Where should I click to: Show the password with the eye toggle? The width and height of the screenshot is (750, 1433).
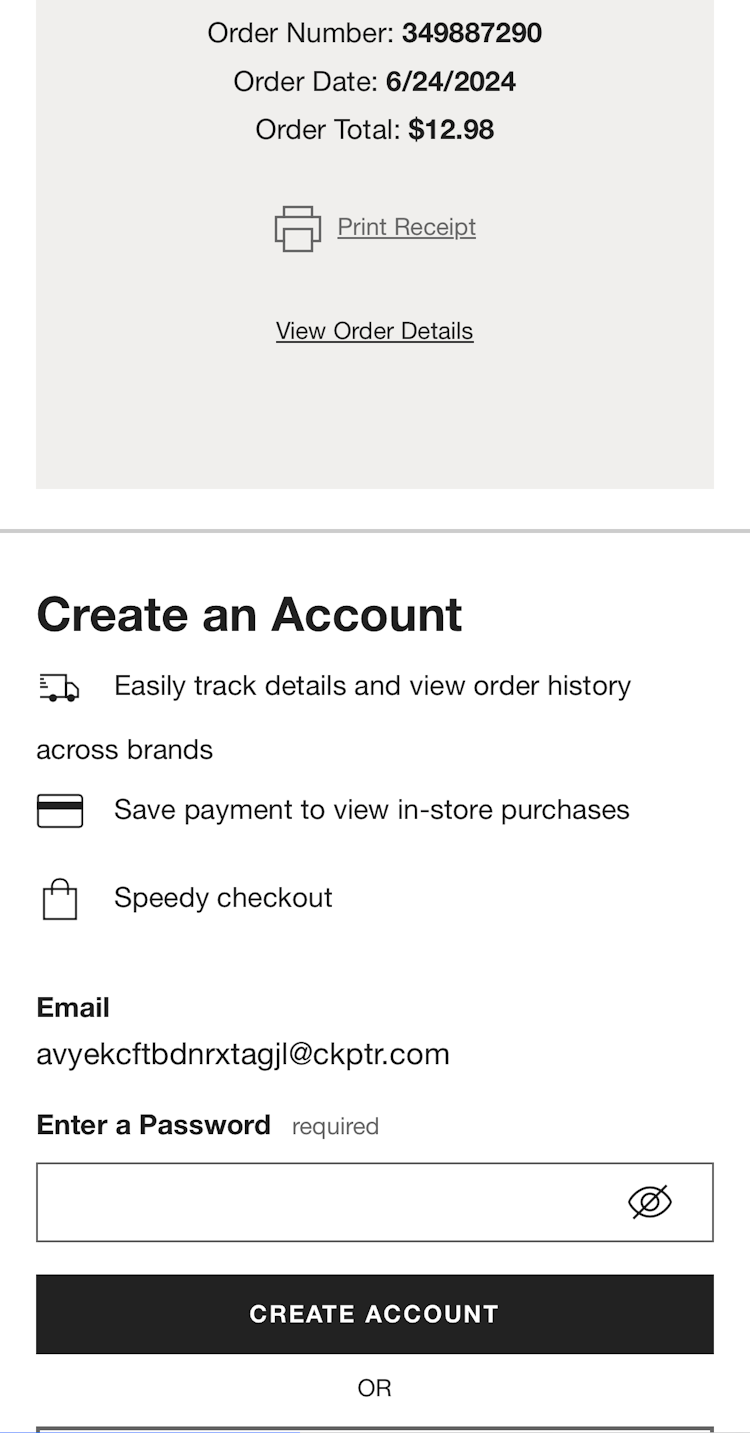point(649,1201)
